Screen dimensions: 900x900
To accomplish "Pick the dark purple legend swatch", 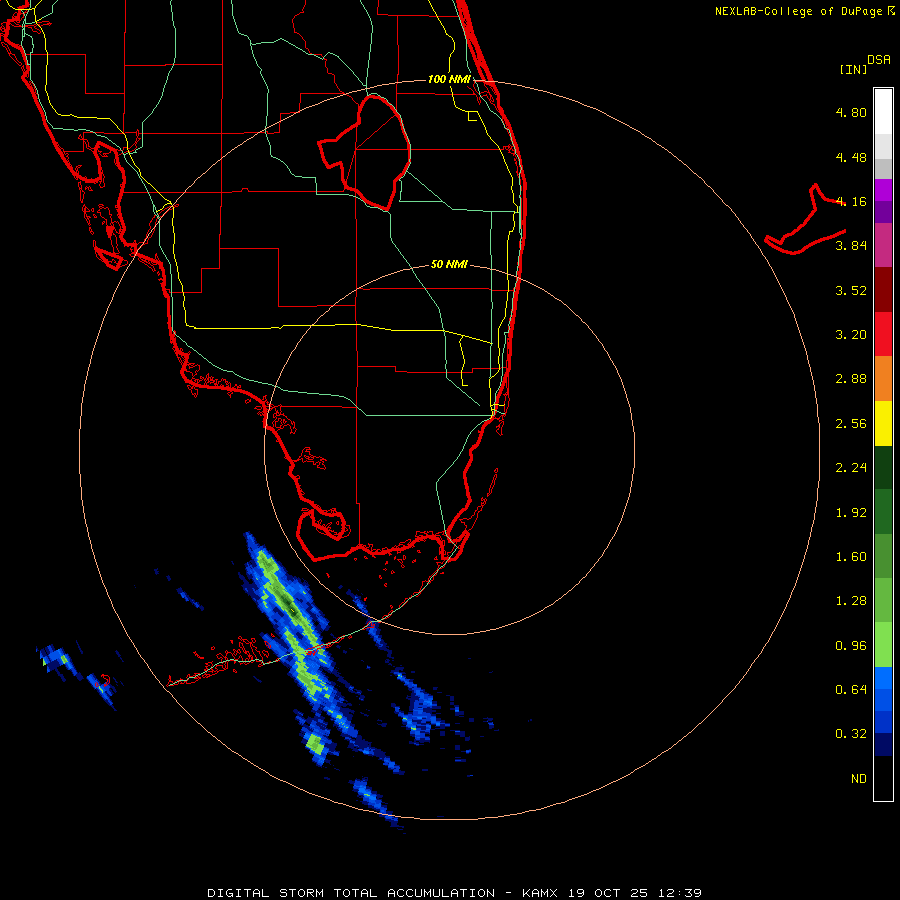I will [x=883, y=212].
